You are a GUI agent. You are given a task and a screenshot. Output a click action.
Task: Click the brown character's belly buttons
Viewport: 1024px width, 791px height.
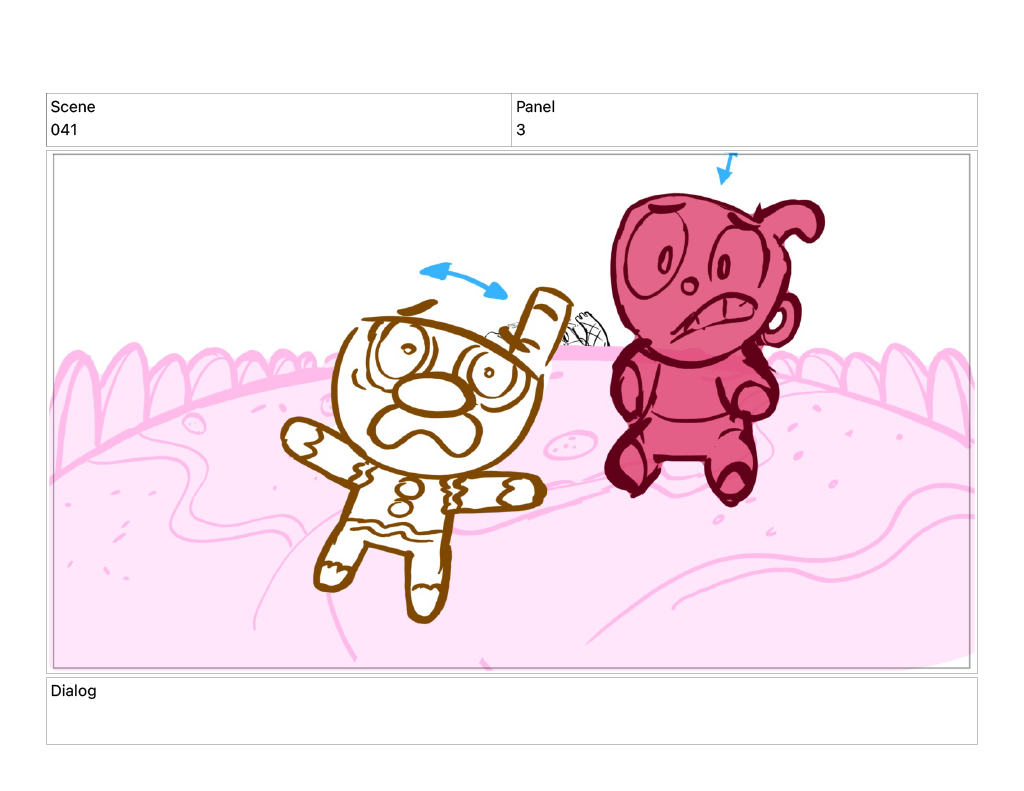408,493
